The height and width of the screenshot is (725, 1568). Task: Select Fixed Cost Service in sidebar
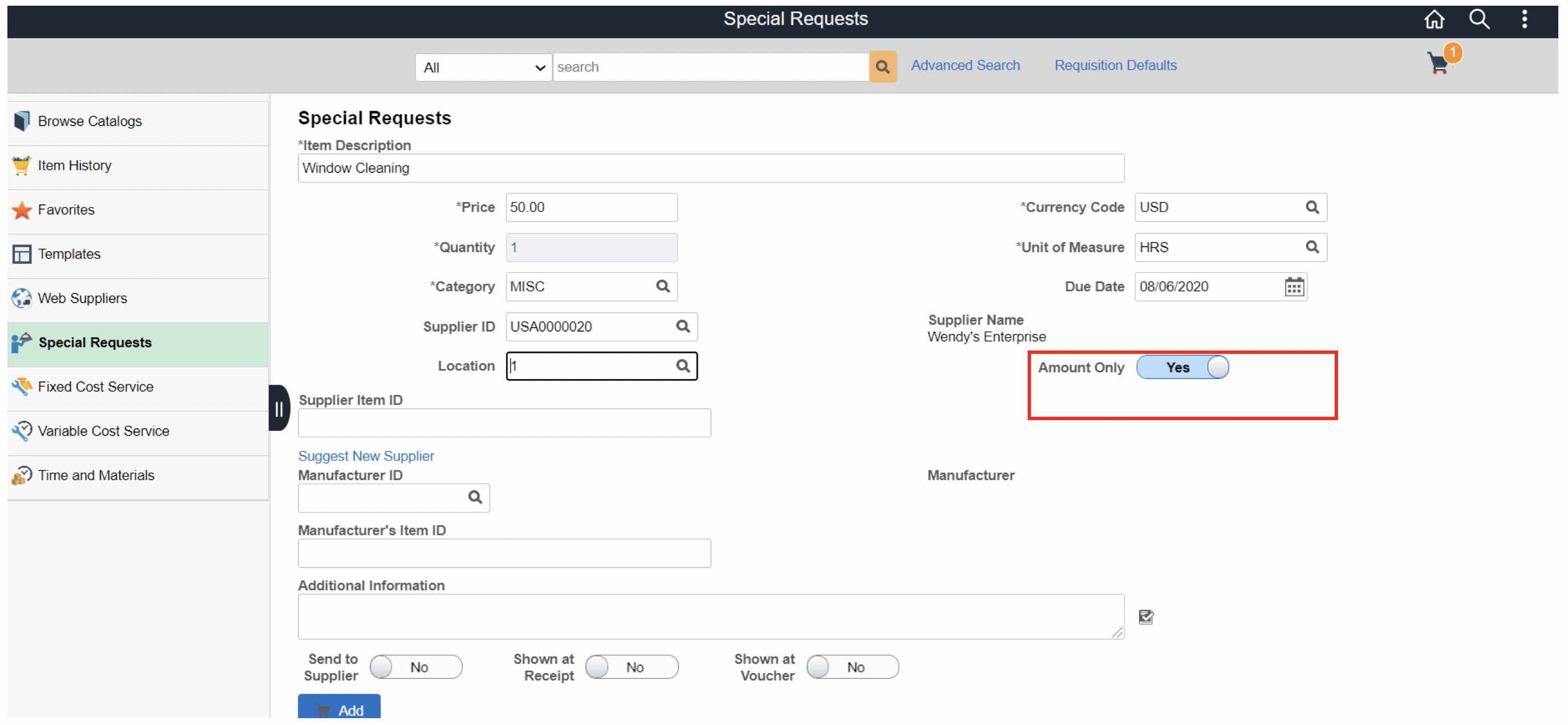[x=95, y=387]
